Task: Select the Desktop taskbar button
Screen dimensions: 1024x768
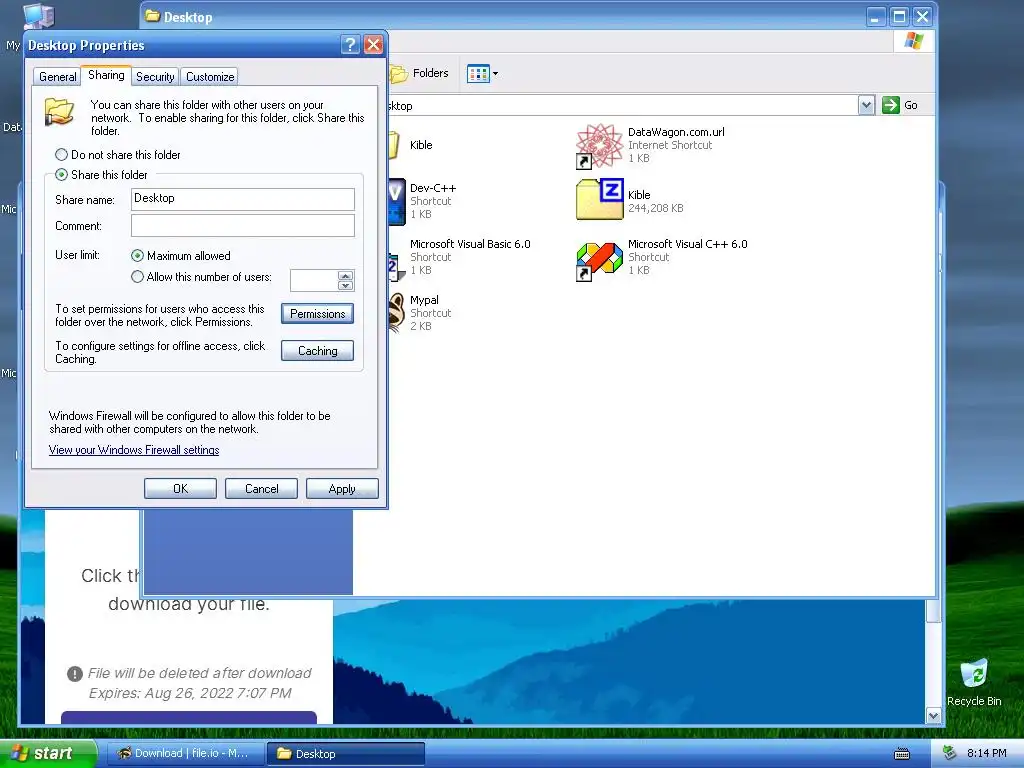Action: pos(346,753)
